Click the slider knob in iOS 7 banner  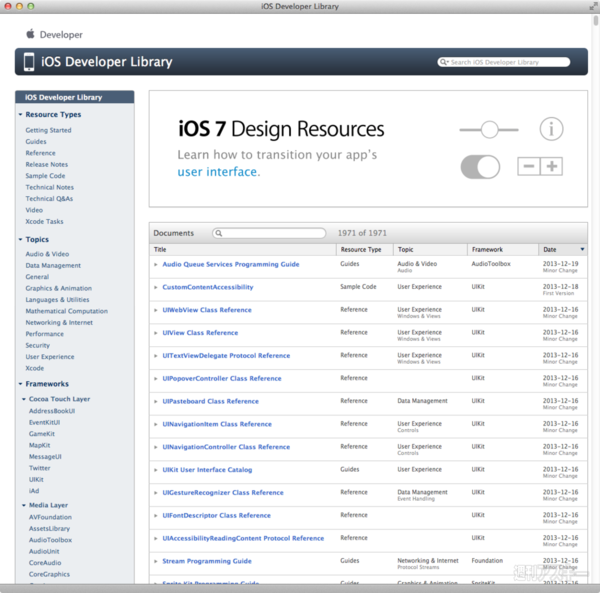tap(489, 130)
